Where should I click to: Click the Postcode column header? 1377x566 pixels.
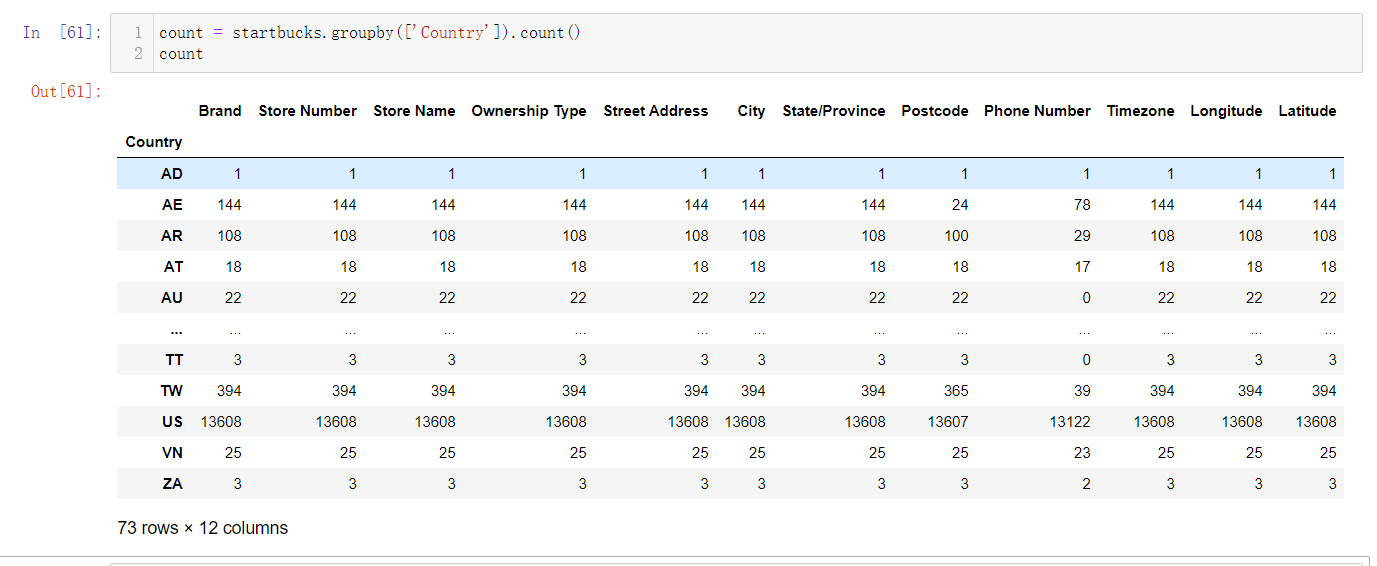point(935,111)
